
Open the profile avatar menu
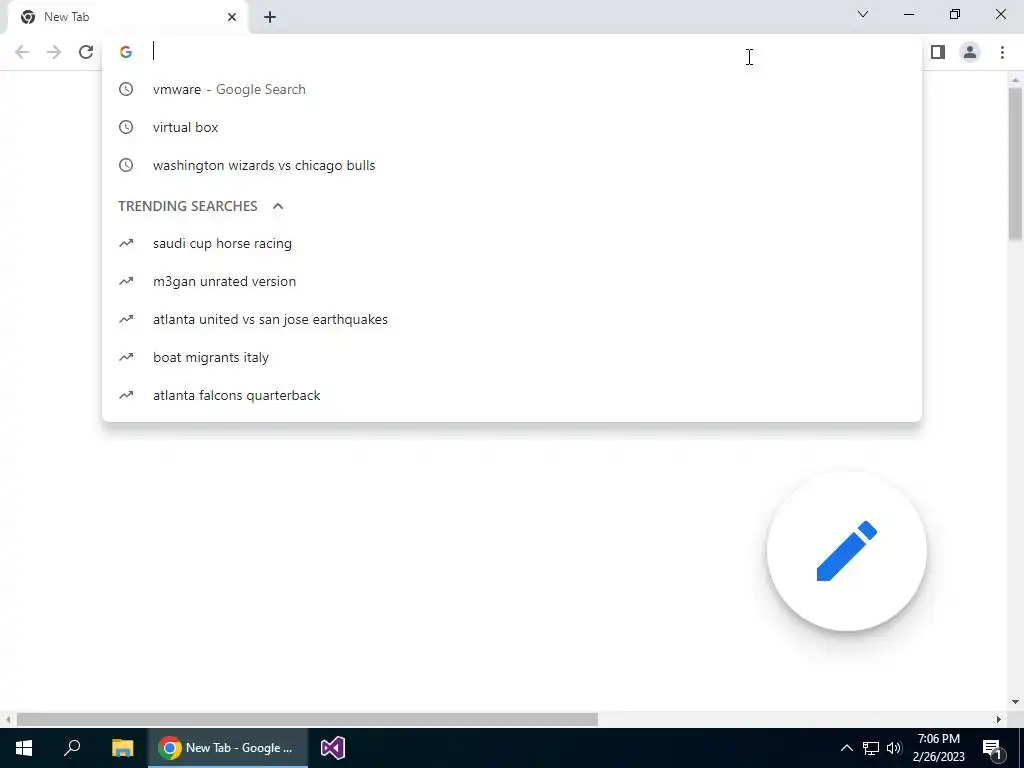click(x=970, y=52)
